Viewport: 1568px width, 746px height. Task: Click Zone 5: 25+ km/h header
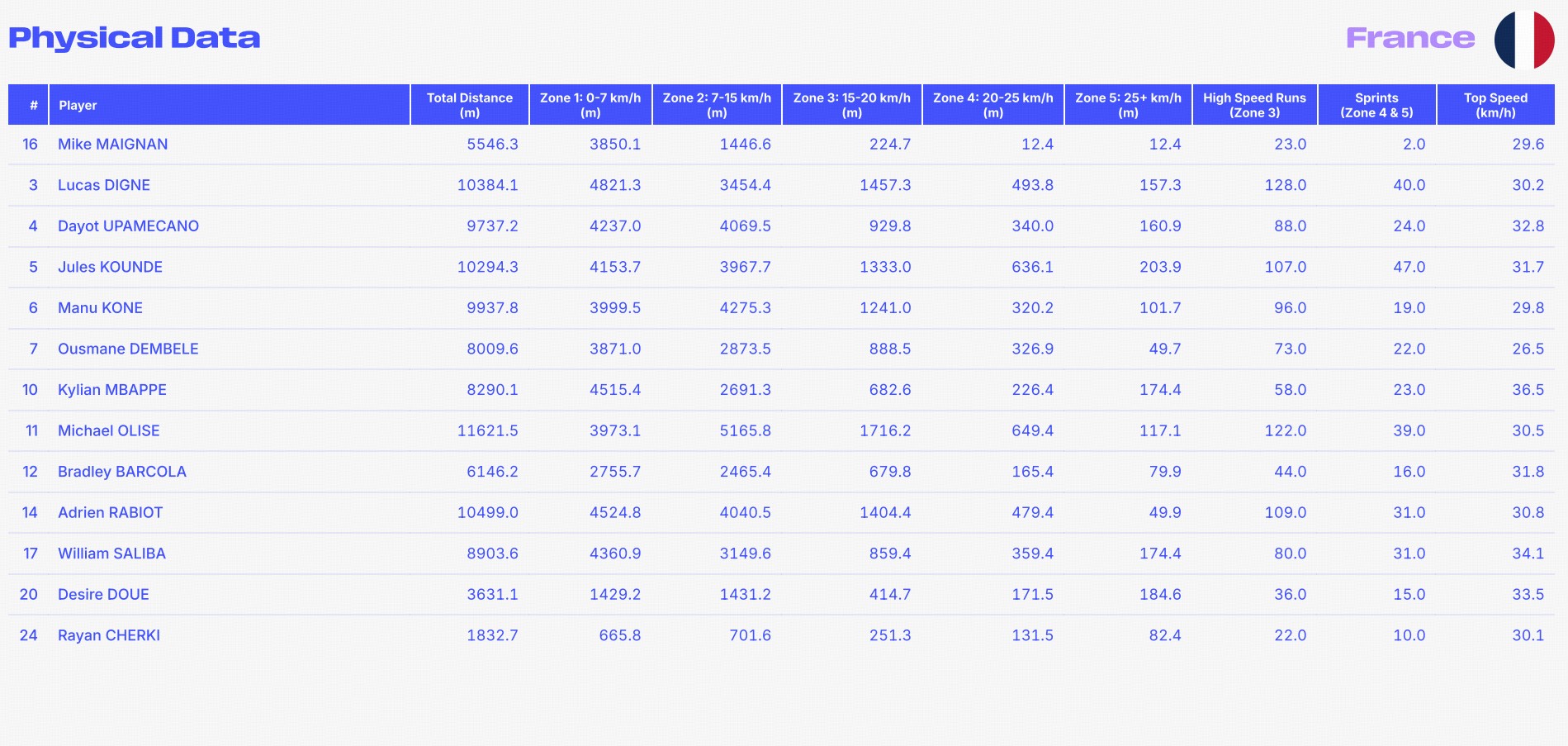pyautogui.click(x=1128, y=105)
